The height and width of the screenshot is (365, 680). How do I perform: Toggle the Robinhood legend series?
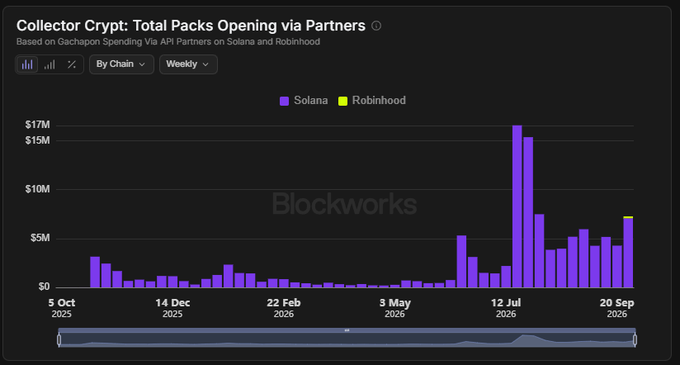pos(372,101)
